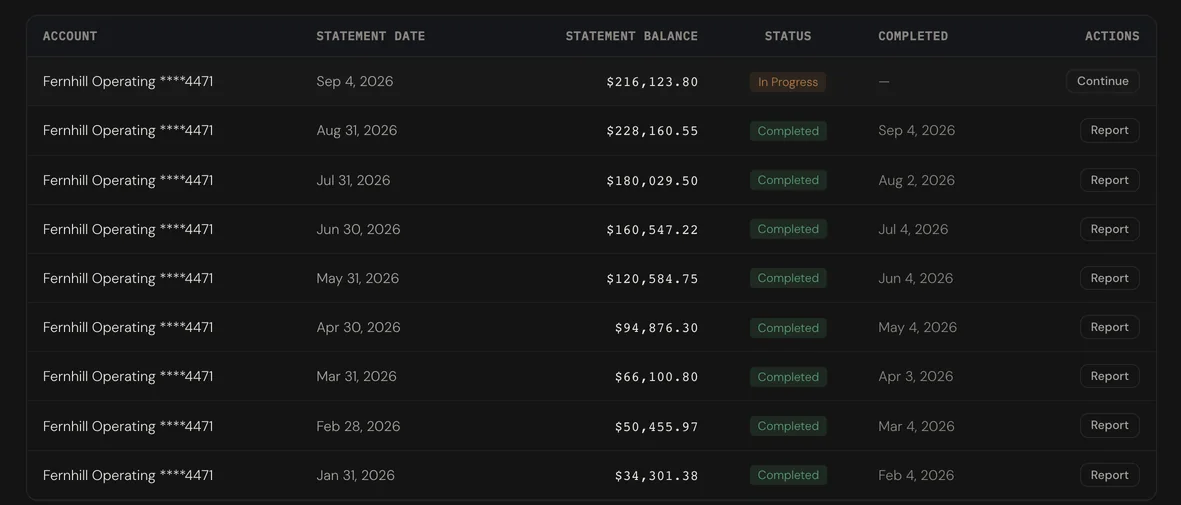Click completed date Apr 3, 2026
The image size is (1181, 505).
pos(916,376)
